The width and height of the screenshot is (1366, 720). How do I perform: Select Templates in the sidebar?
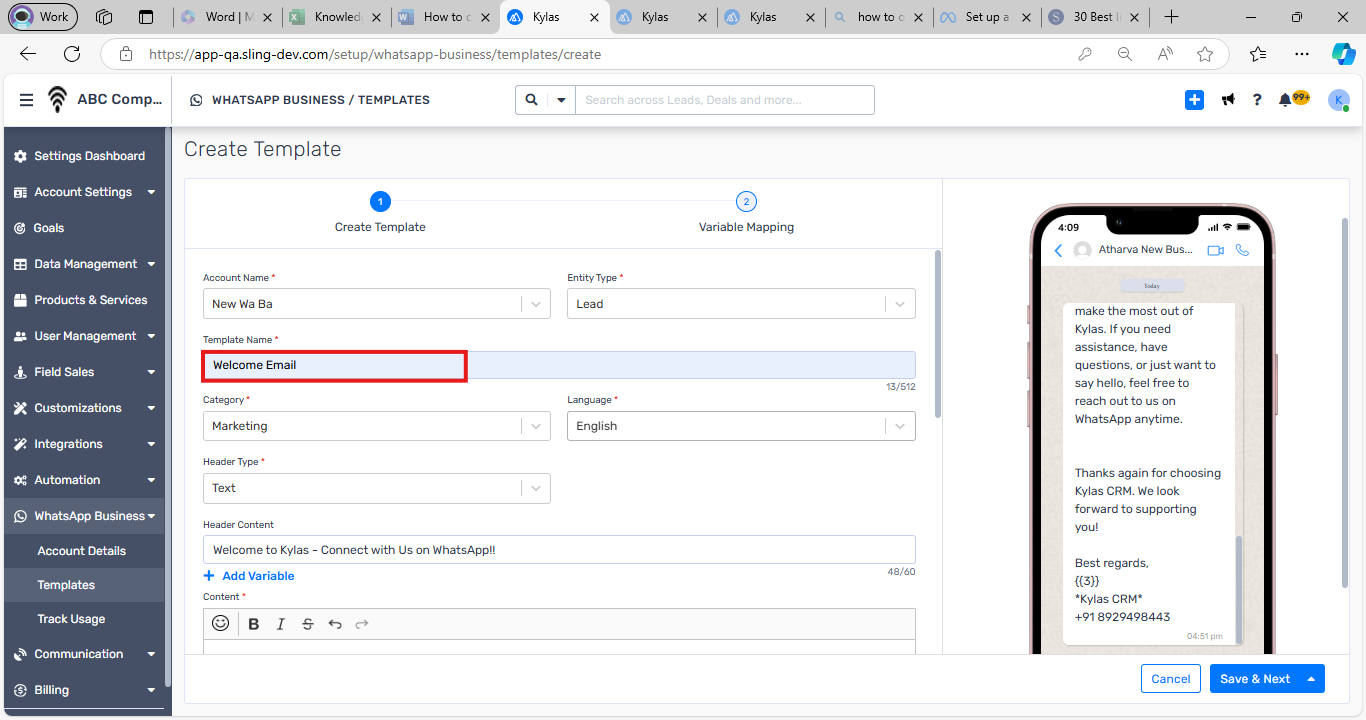click(x=83, y=585)
